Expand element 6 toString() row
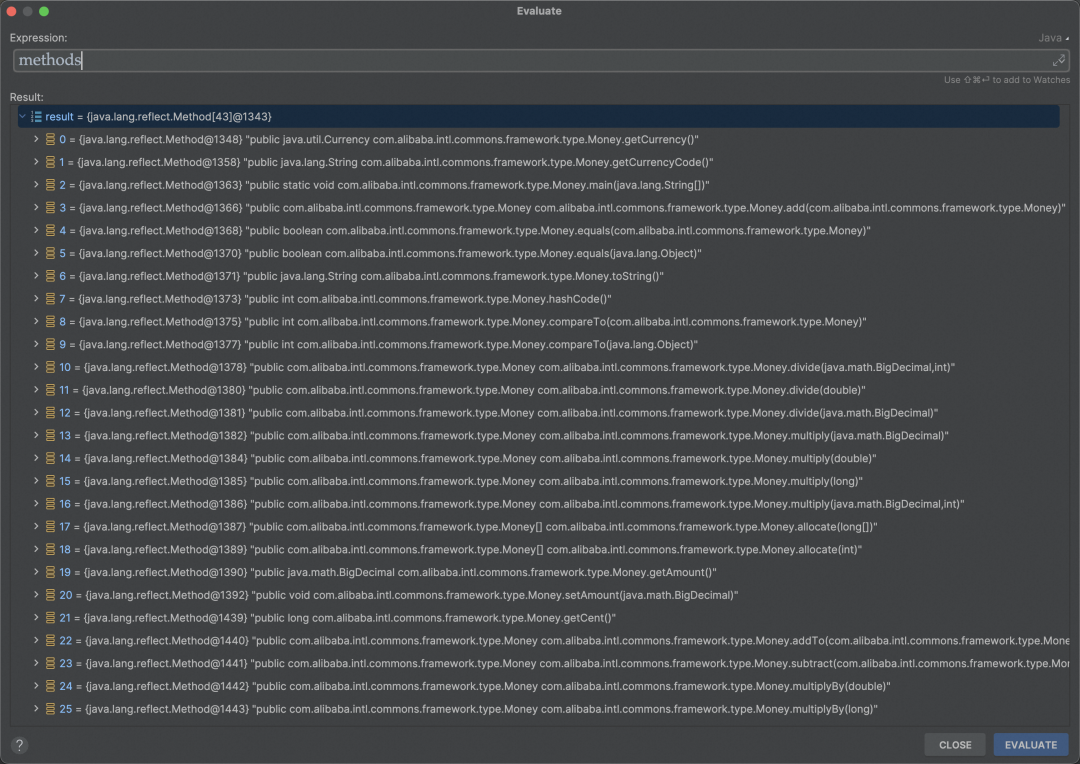The width and height of the screenshot is (1080, 764). click(x=36, y=276)
